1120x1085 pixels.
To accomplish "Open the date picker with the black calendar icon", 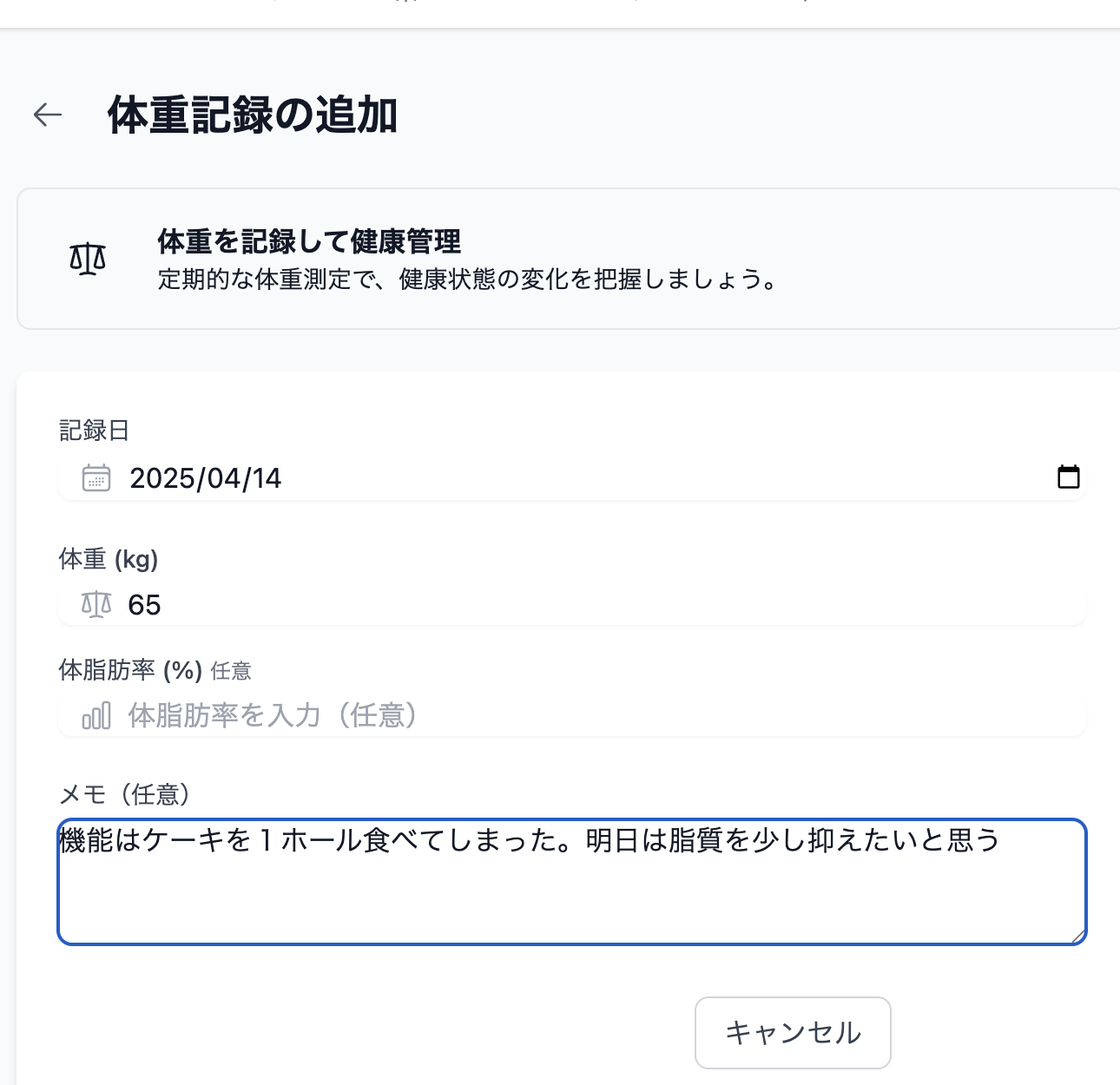I will point(1069,477).
